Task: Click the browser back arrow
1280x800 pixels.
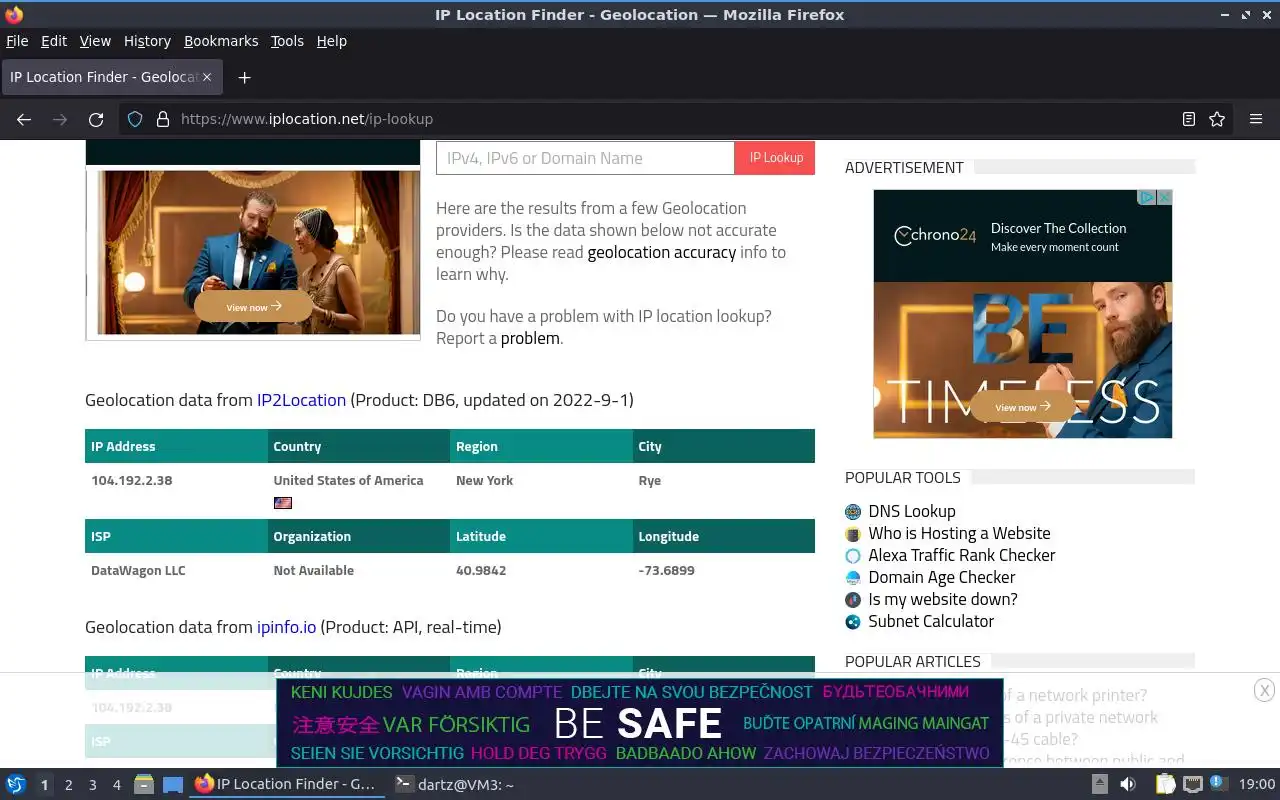Action: (x=24, y=119)
